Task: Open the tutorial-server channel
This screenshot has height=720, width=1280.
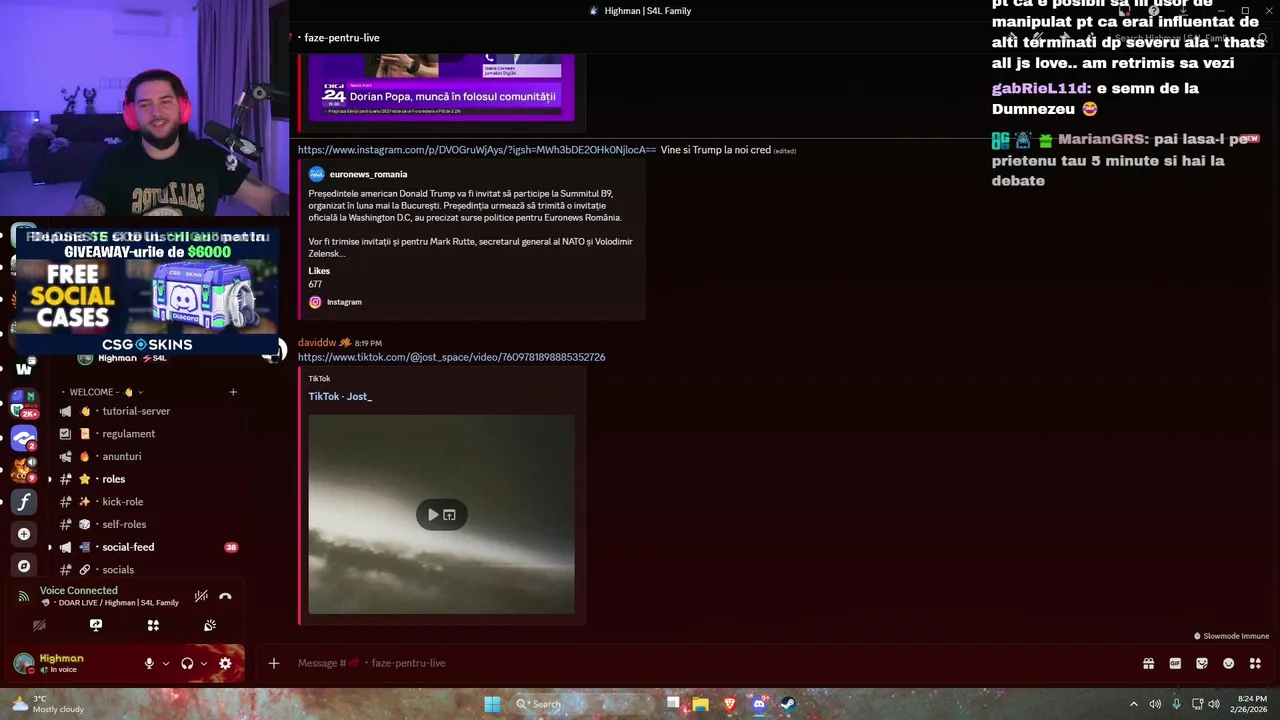Action: (136, 411)
